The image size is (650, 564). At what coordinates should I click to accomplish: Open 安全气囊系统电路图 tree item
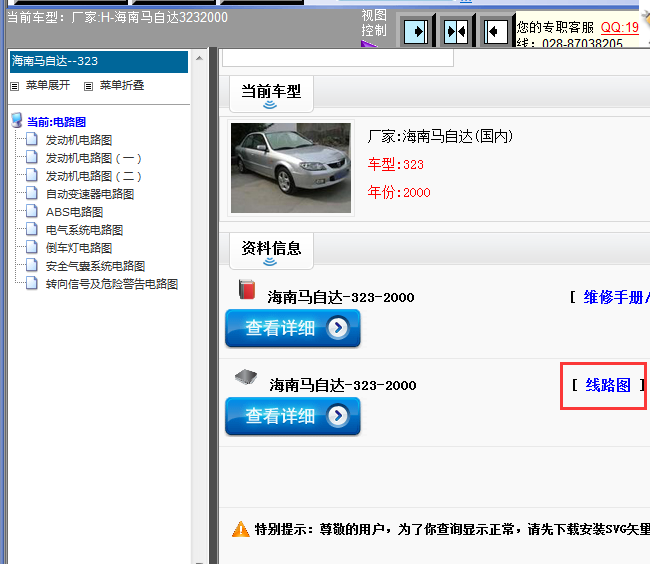(95, 266)
